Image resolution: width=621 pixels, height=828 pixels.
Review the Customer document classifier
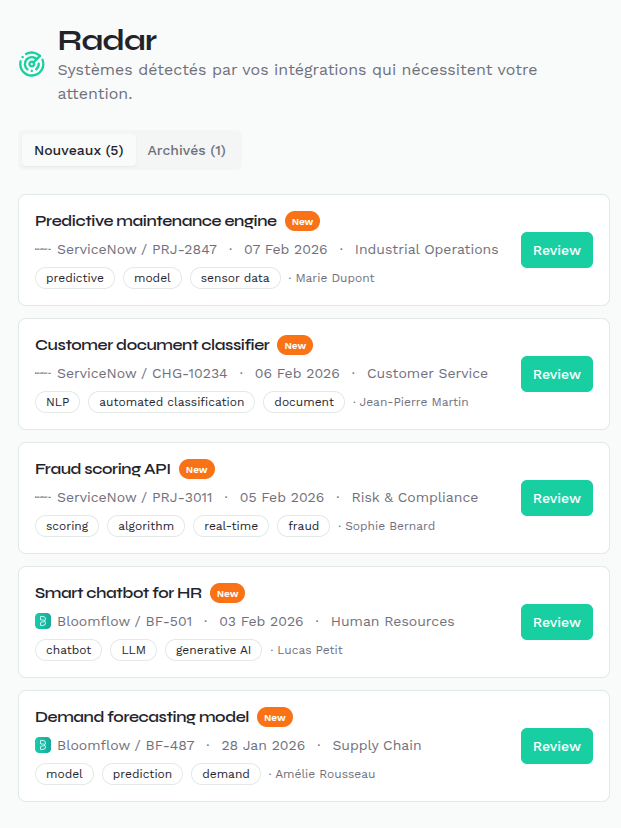tap(556, 374)
